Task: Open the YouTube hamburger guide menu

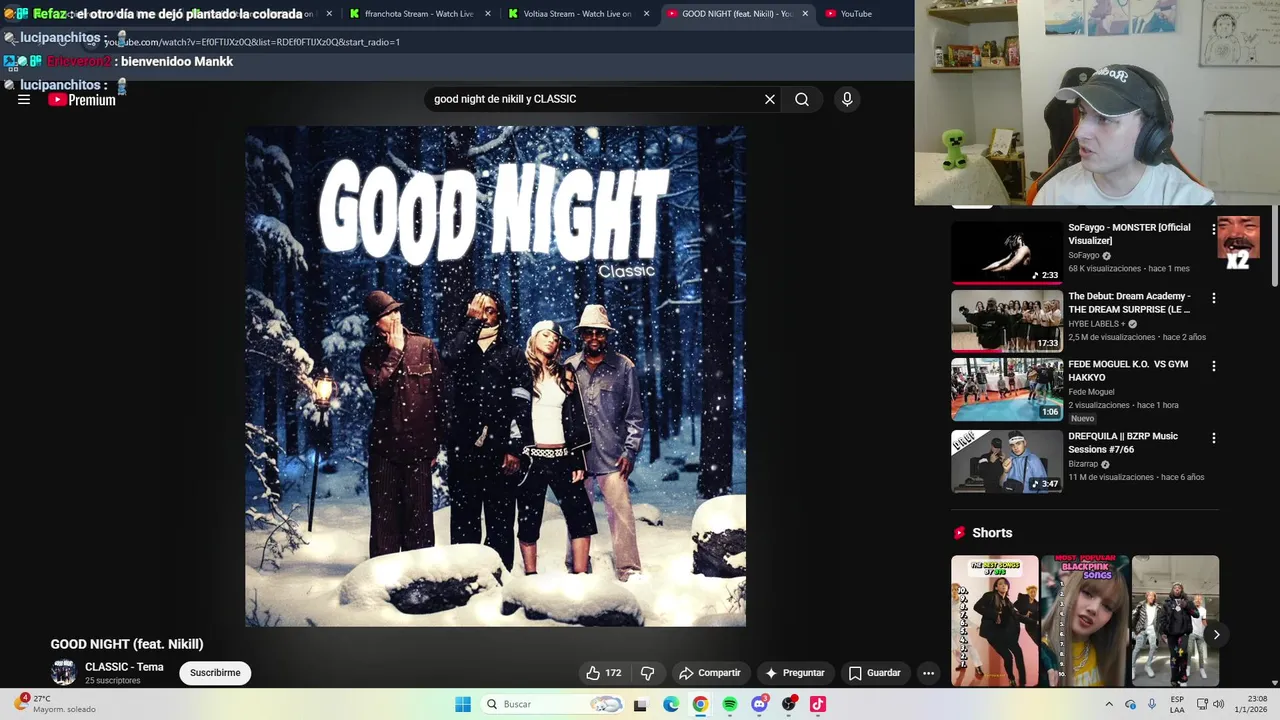Action: (24, 99)
